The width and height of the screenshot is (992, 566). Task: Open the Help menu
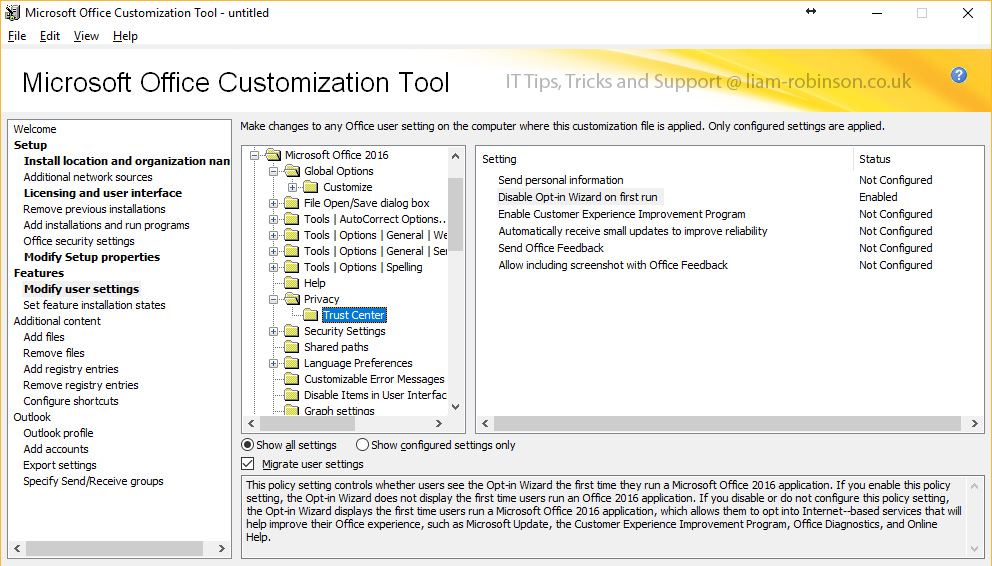click(125, 36)
